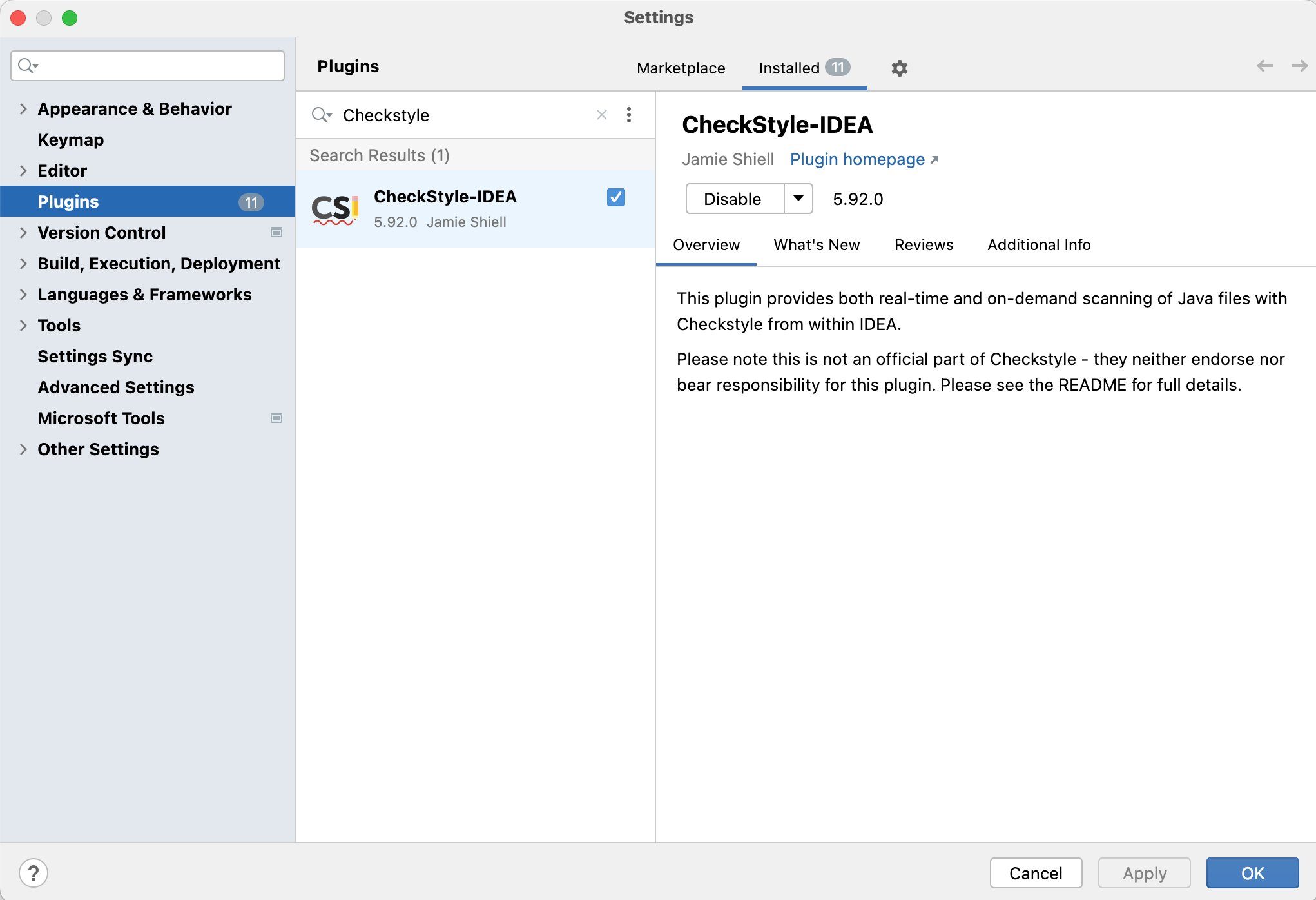1316x900 pixels.
Task: Open the Disable button dropdown arrow
Action: tap(797, 199)
